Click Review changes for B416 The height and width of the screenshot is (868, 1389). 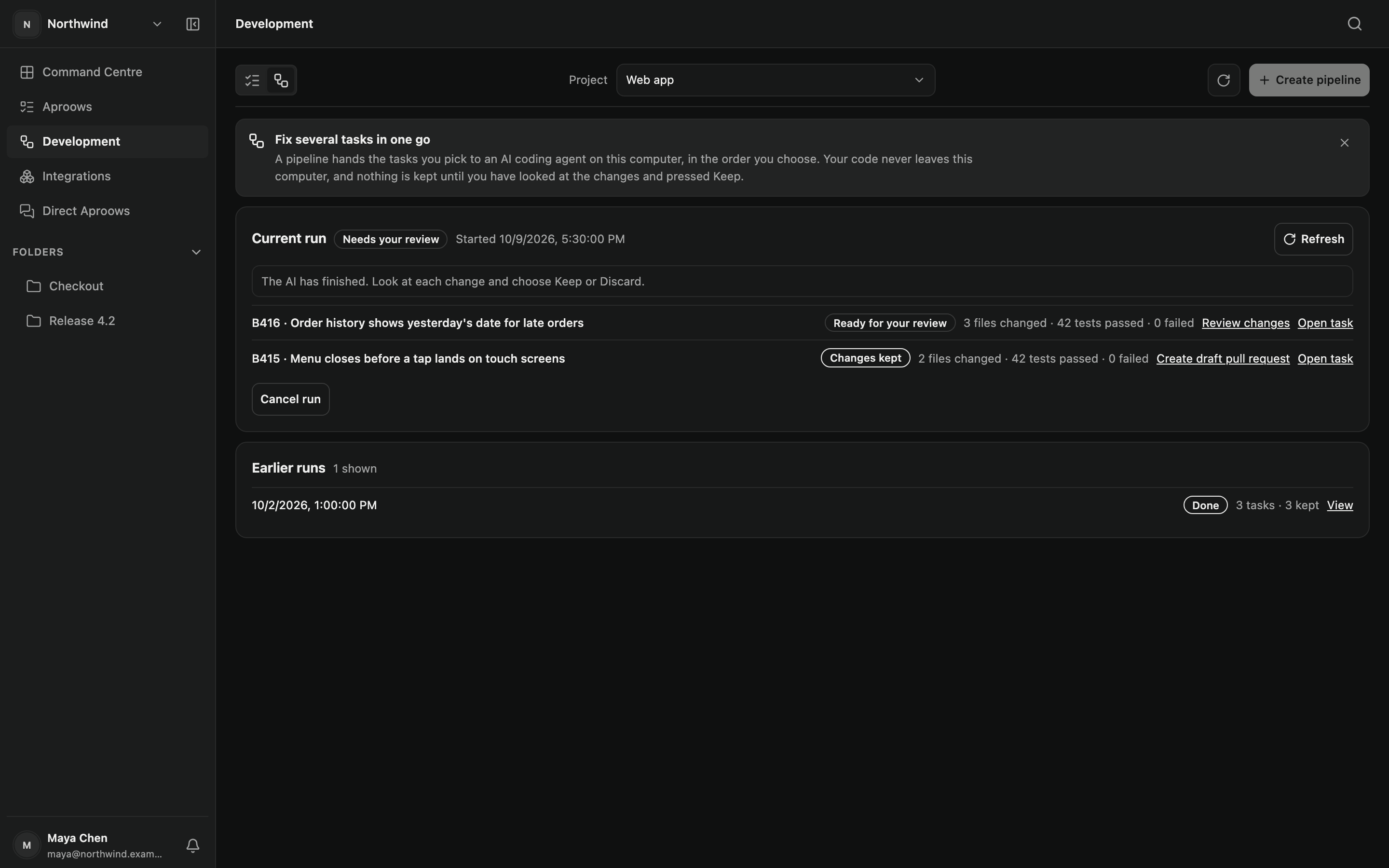pos(1245,323)
